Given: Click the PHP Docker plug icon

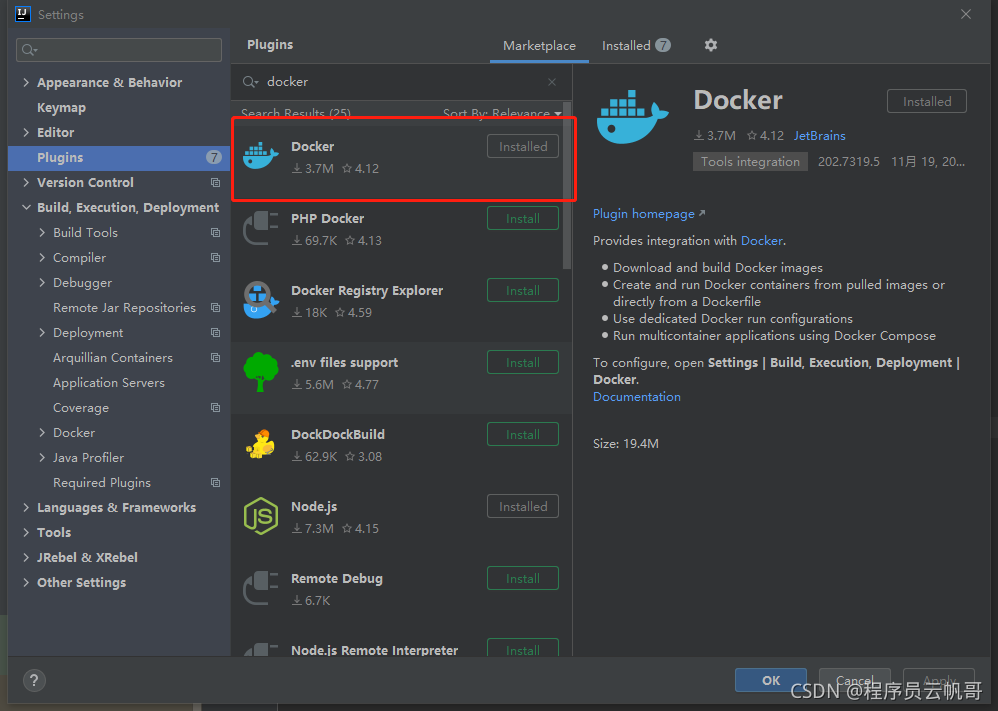Looking at the screenshot, I should click(260, 229).
